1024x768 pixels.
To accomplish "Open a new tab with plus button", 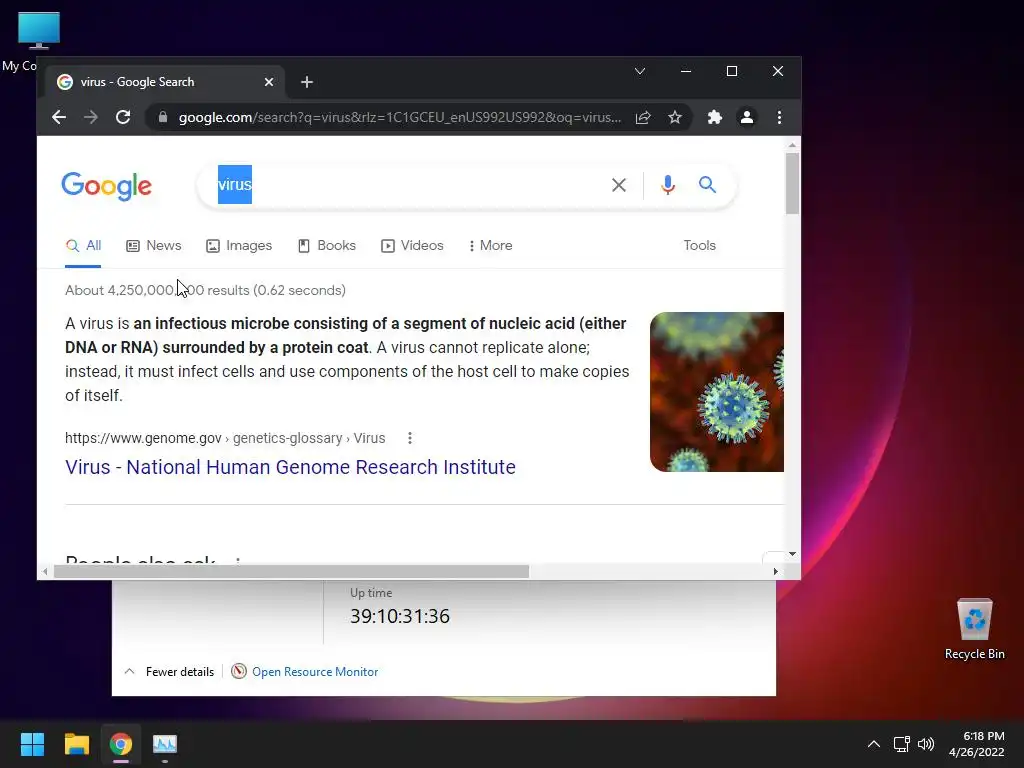I will (307, 82).
